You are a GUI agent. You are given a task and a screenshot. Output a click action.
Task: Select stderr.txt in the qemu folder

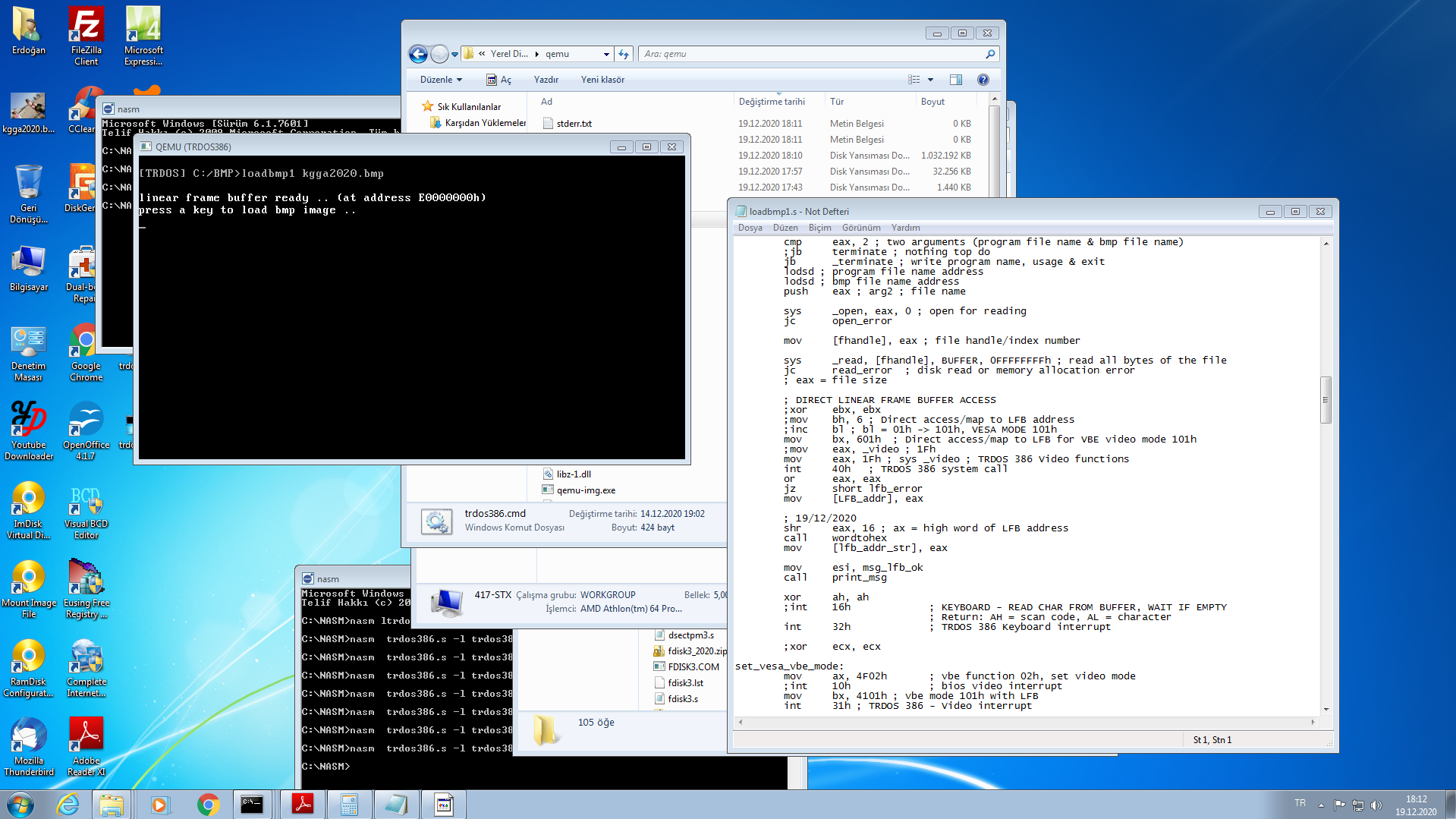[x=574, y=123]
